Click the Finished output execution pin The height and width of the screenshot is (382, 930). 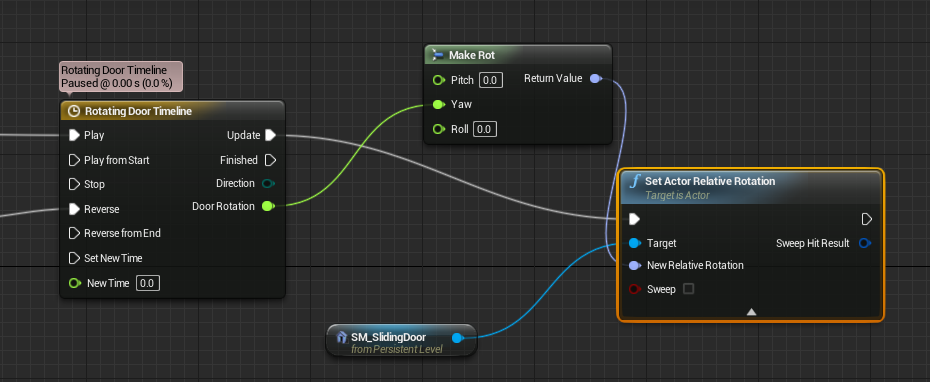pyautogui.click(x=270, y=160)
